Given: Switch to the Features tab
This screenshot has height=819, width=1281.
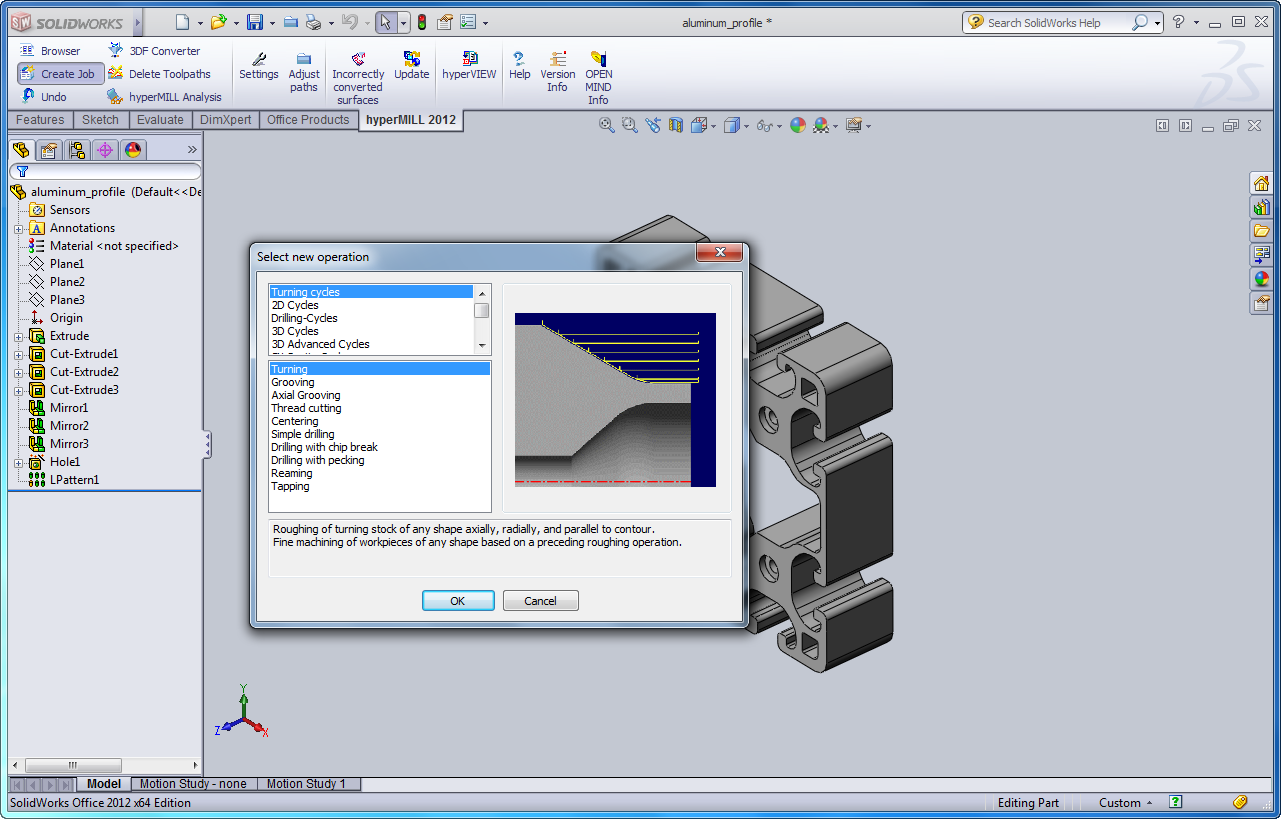Looking at the screenshot, I should [40, 120].
